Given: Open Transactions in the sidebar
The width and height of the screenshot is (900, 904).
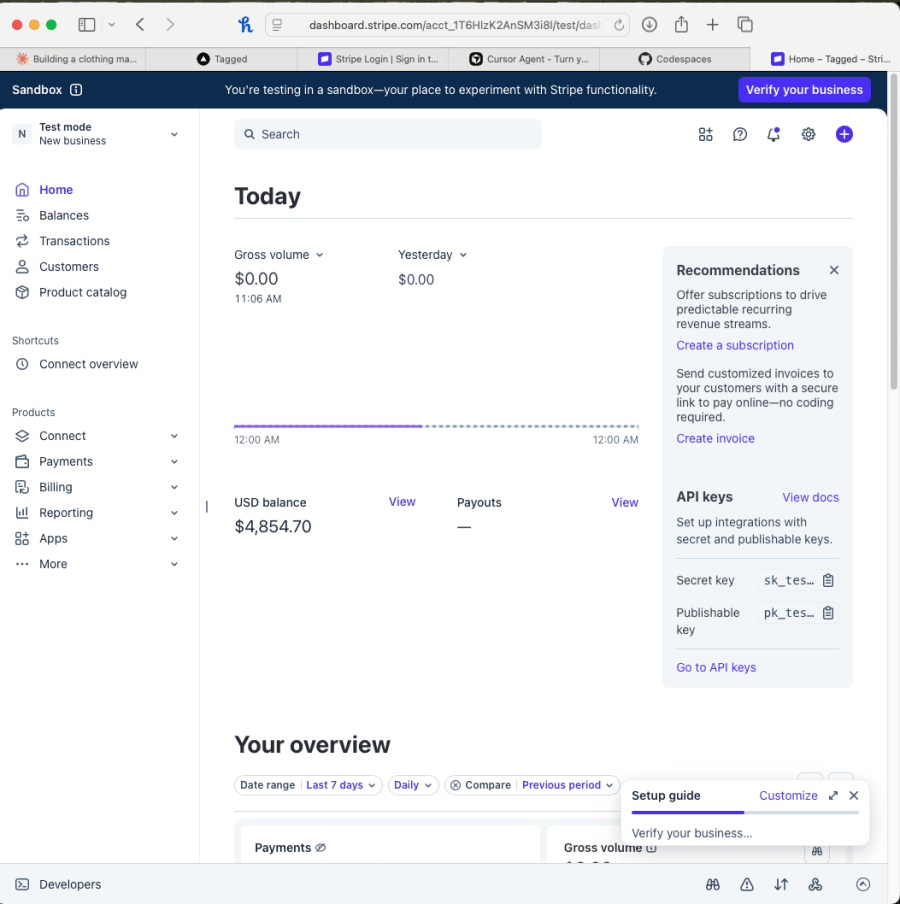Looking at the screenshot, I should coord(74,241).
